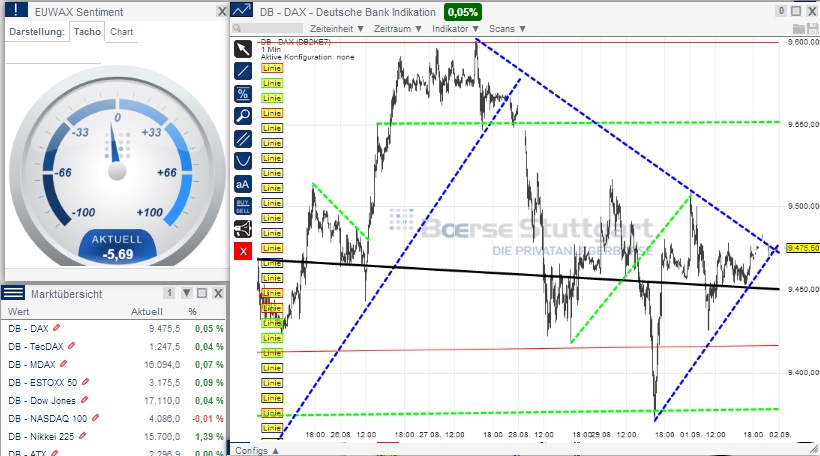Viewport: 820px width, 456px height.
Task: Switch to the Tacho display tab
Action: point(87,32)
